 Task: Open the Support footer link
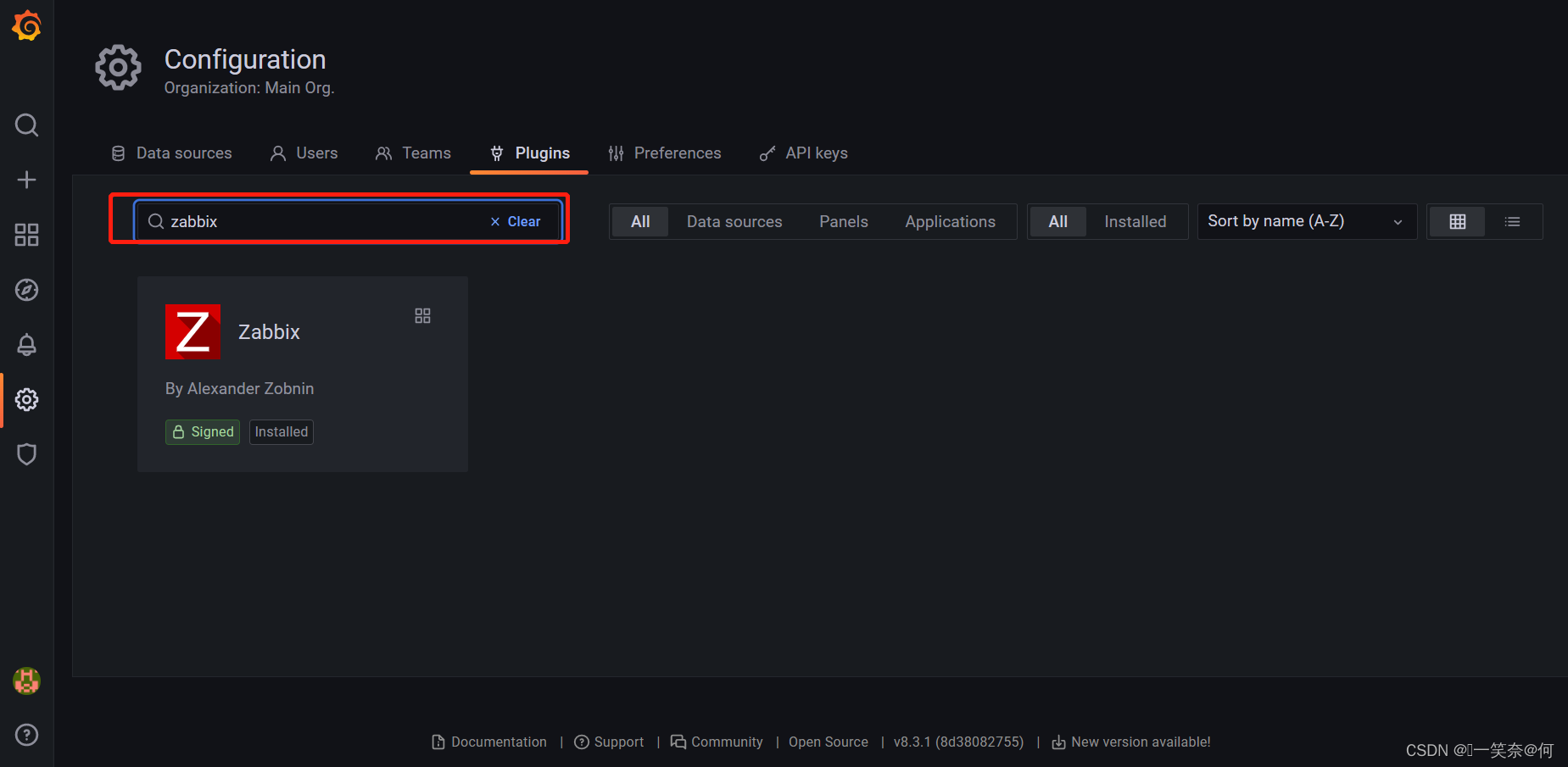[x=609, y=742]
